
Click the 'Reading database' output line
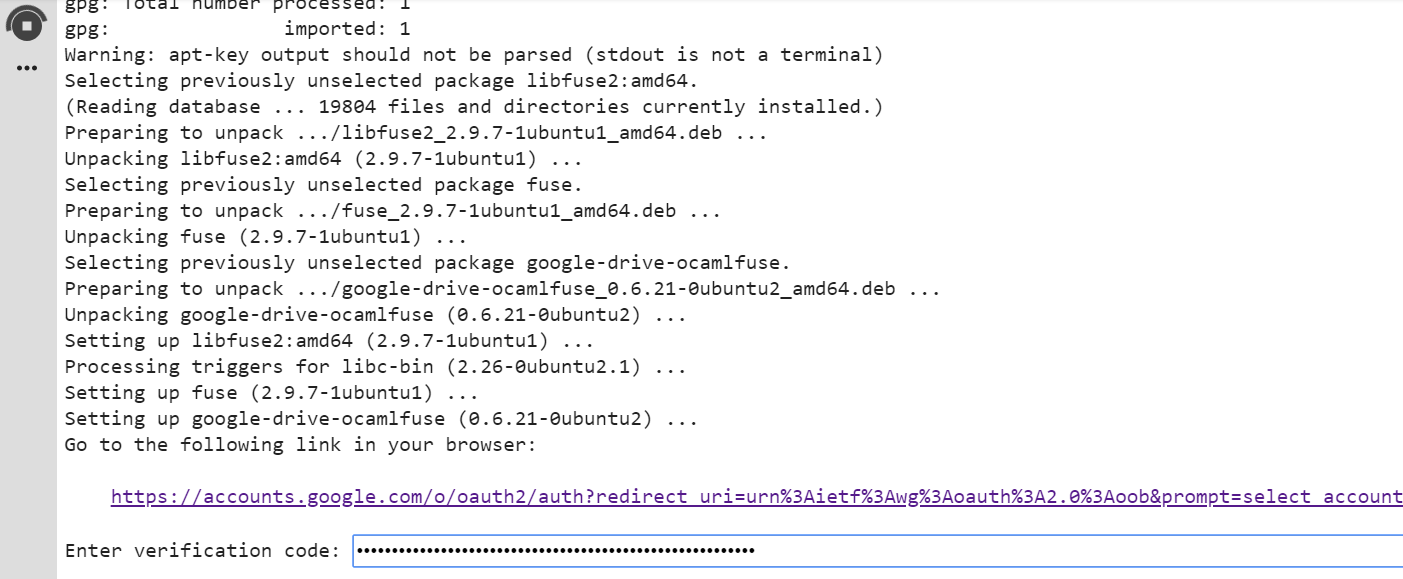pyautogui.click(x=473, y=107)
